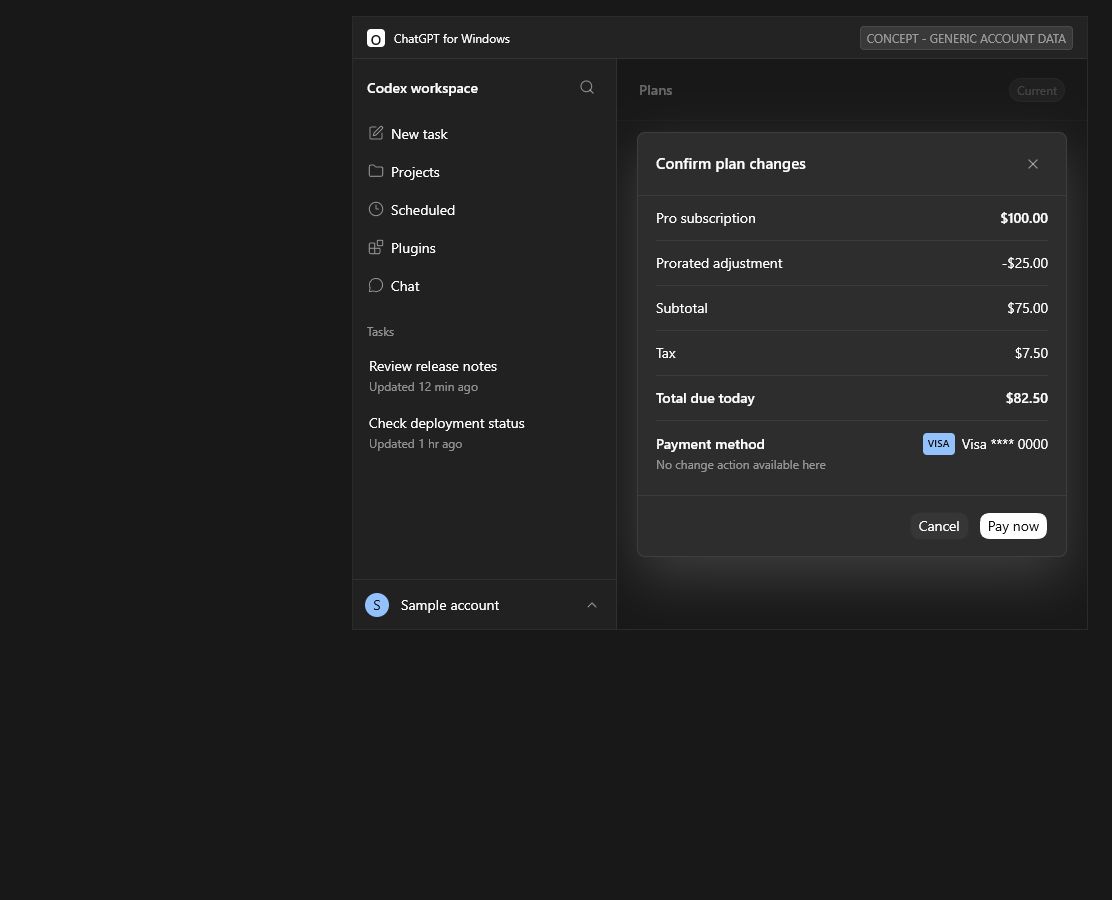The image size is (1112, 900).
Task: Click the Pay now button
Action: coord(1013,526)
